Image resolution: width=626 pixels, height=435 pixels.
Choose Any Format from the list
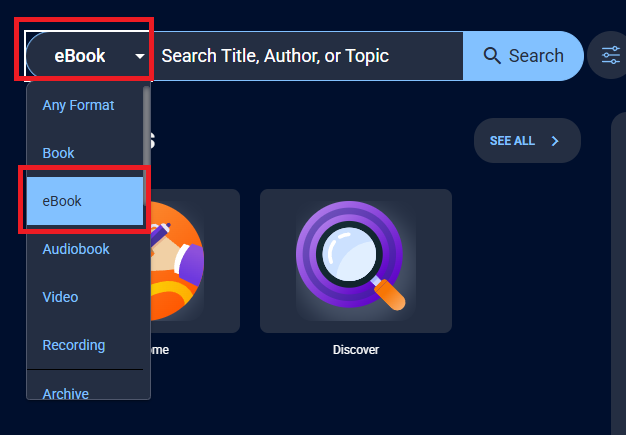78,105
